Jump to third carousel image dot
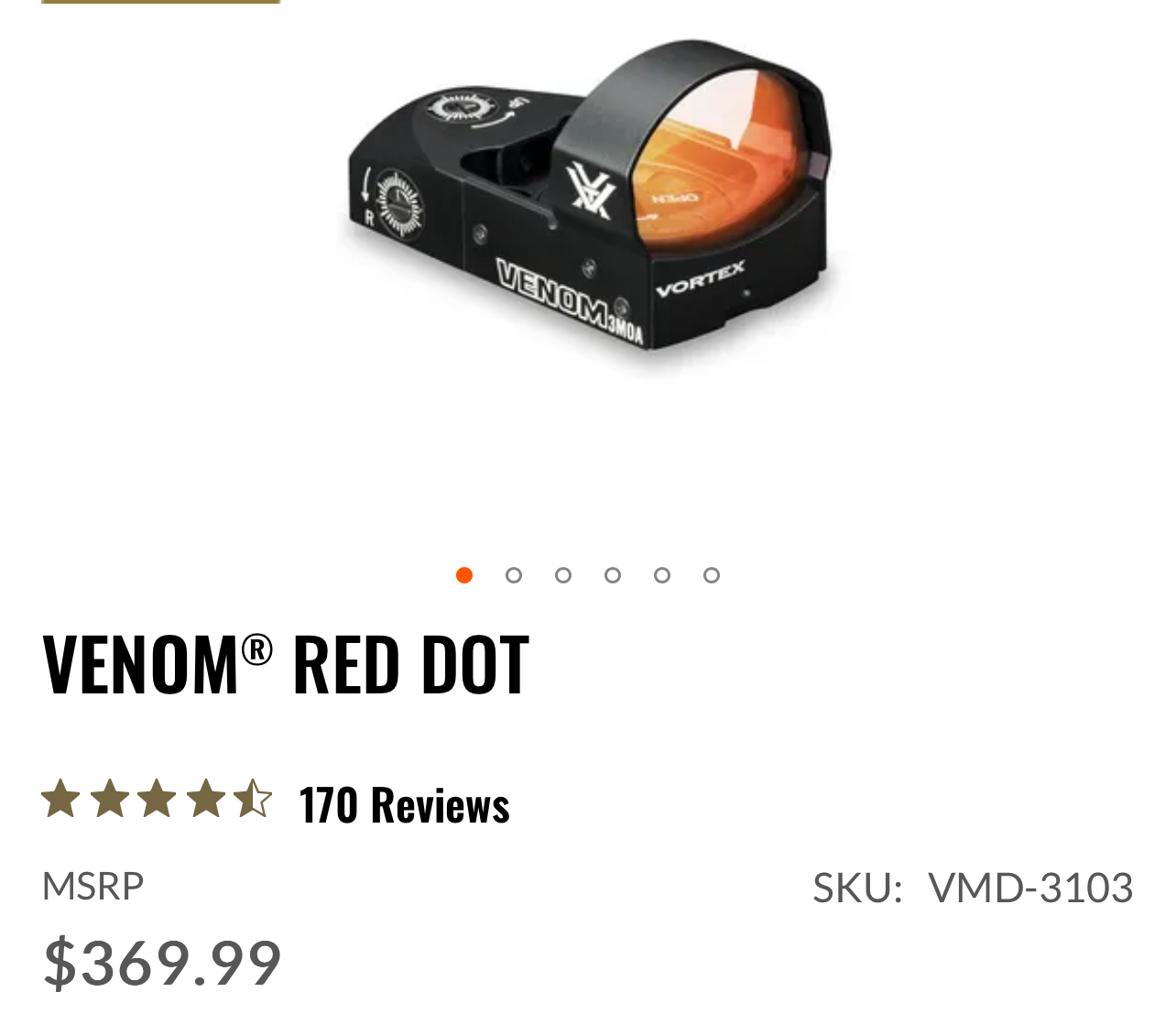This screenshot has height=1025, width=1176. click(x=563, y=575)
